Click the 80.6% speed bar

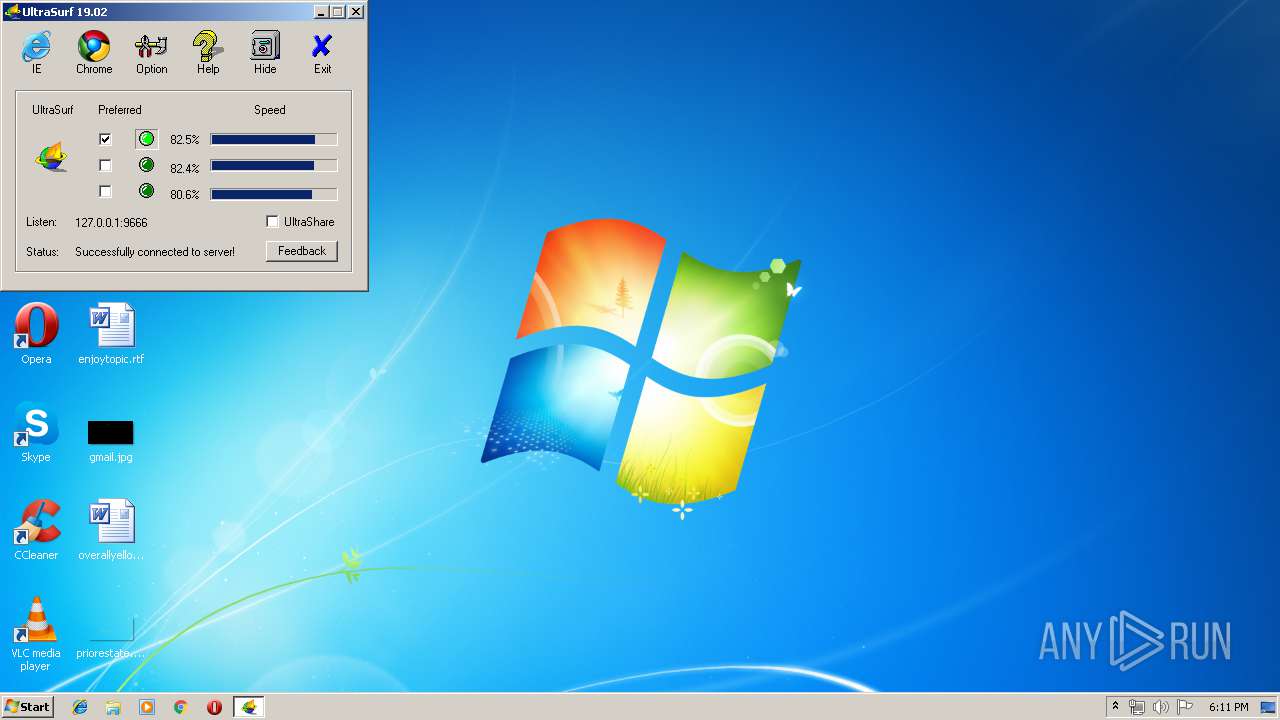[274, 194]
